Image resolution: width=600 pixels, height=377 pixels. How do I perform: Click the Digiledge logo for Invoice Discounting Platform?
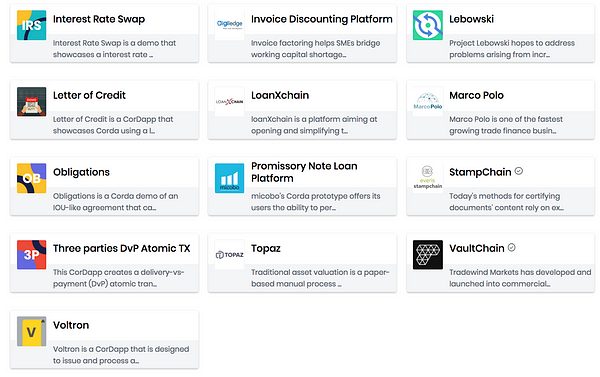pos(230,25)
